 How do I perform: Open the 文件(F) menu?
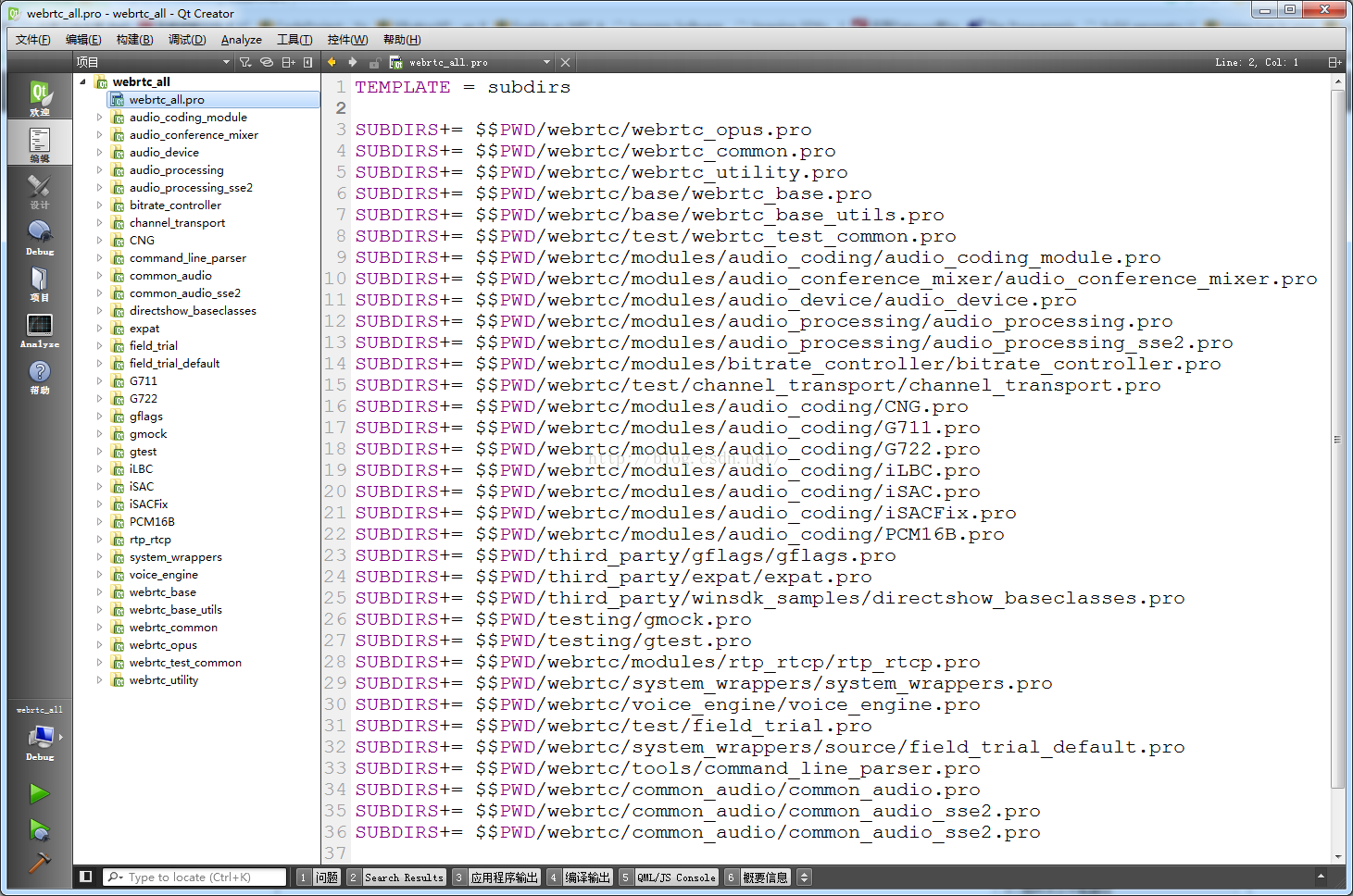point(33,40)
